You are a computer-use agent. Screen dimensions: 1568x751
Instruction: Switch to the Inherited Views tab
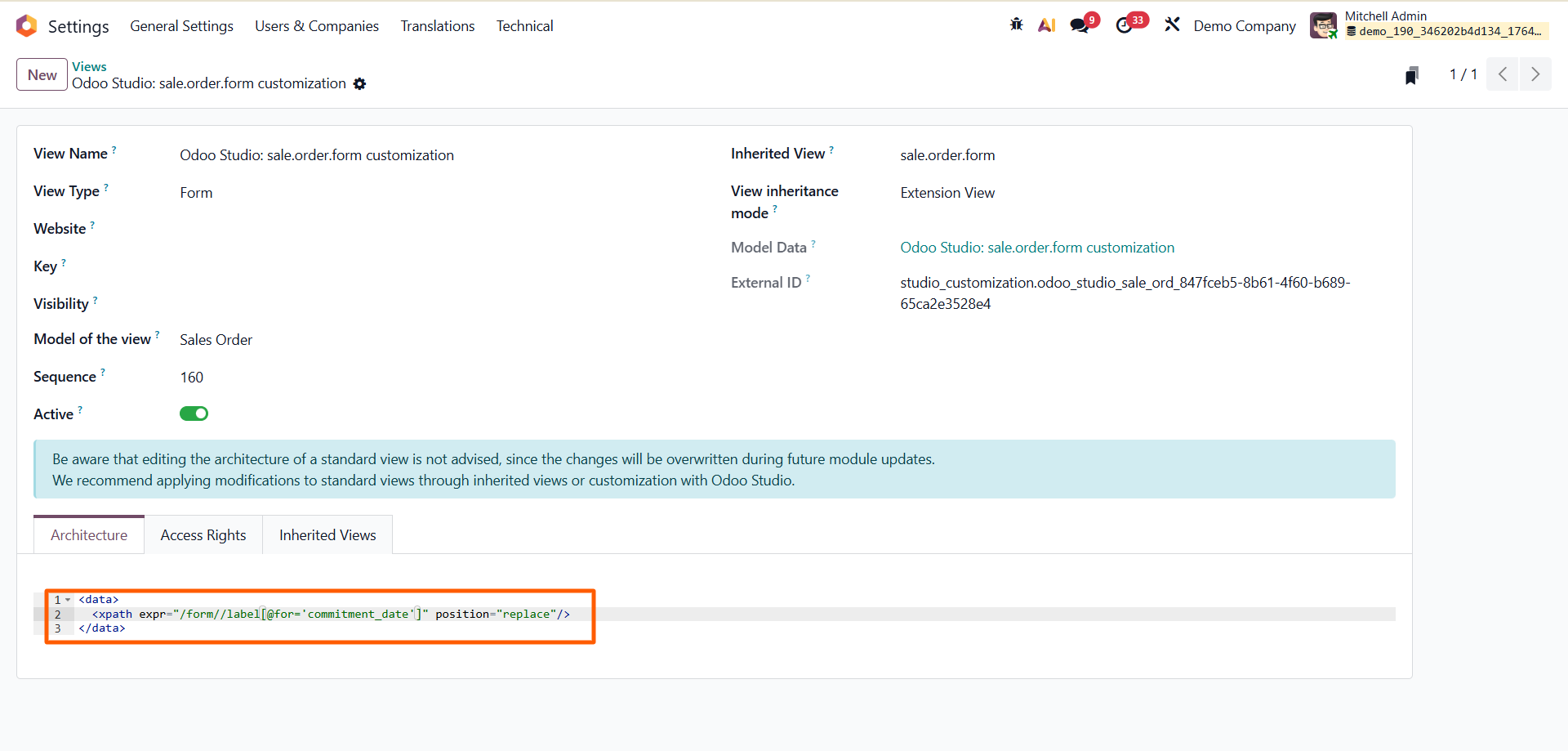[327, 535]
